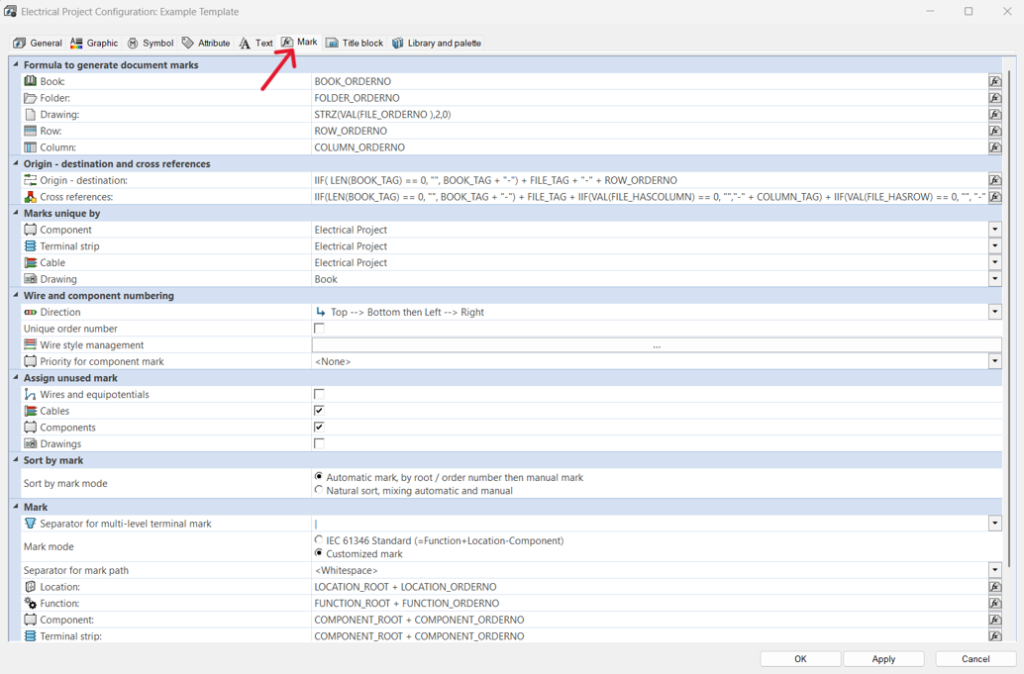Click the Separator for multi-level terminal icon
Viewport: 1024px width, 674px height.
coord(30,524)
